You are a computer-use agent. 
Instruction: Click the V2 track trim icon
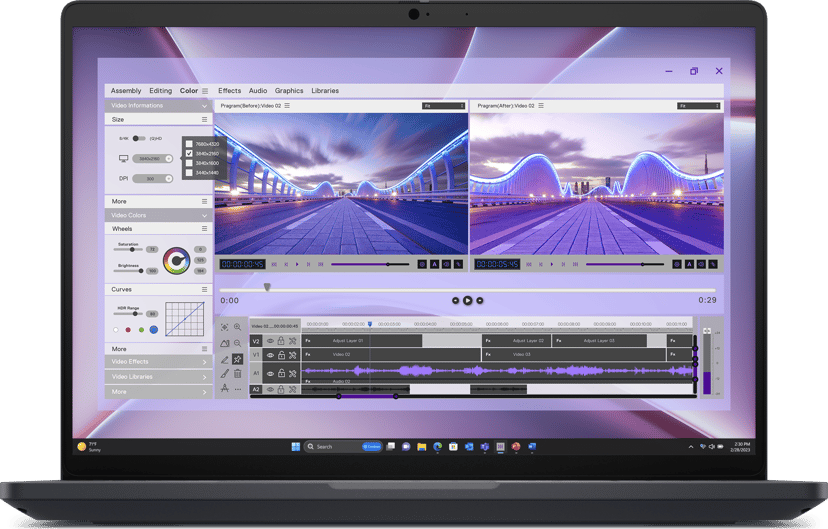tap(293, 341)
